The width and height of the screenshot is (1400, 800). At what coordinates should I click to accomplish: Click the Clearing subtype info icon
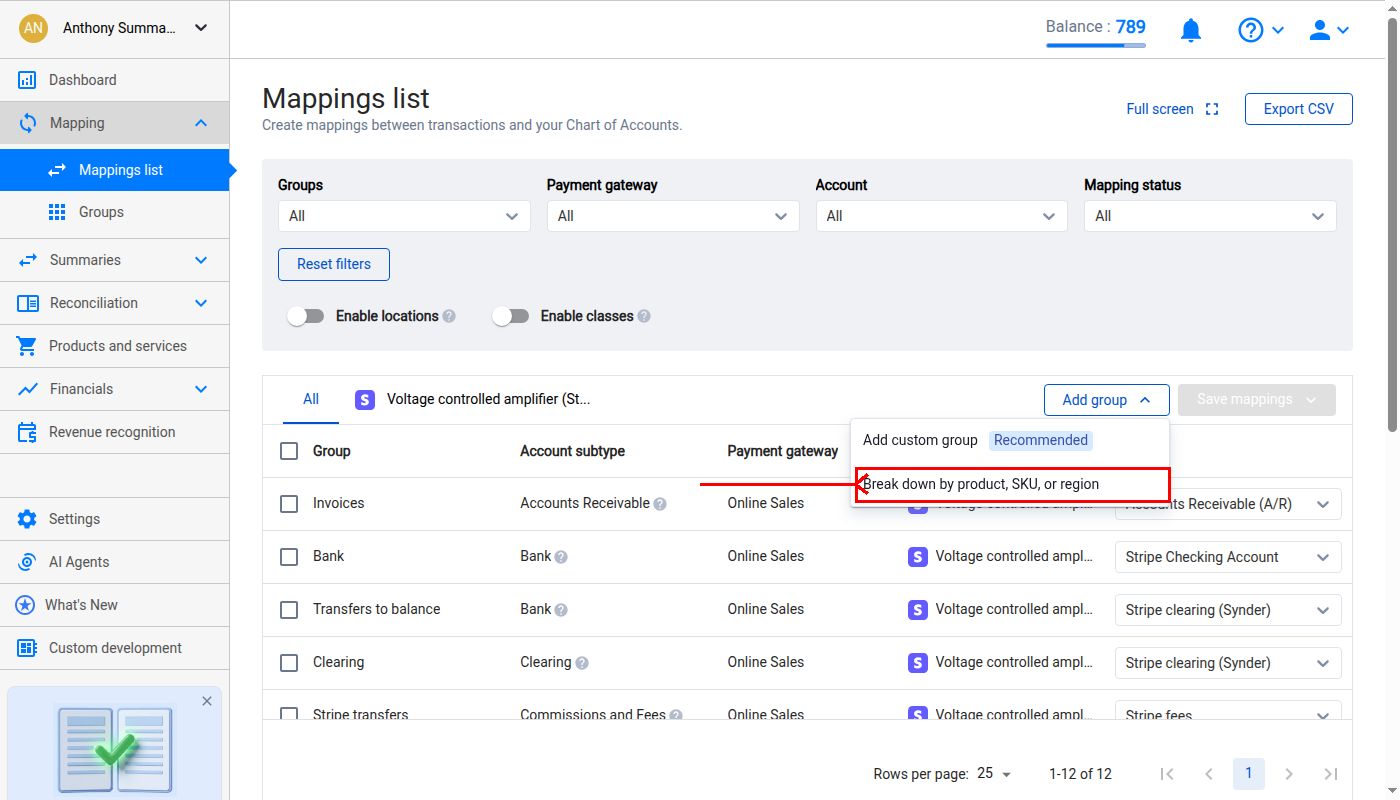click(582, 663)
